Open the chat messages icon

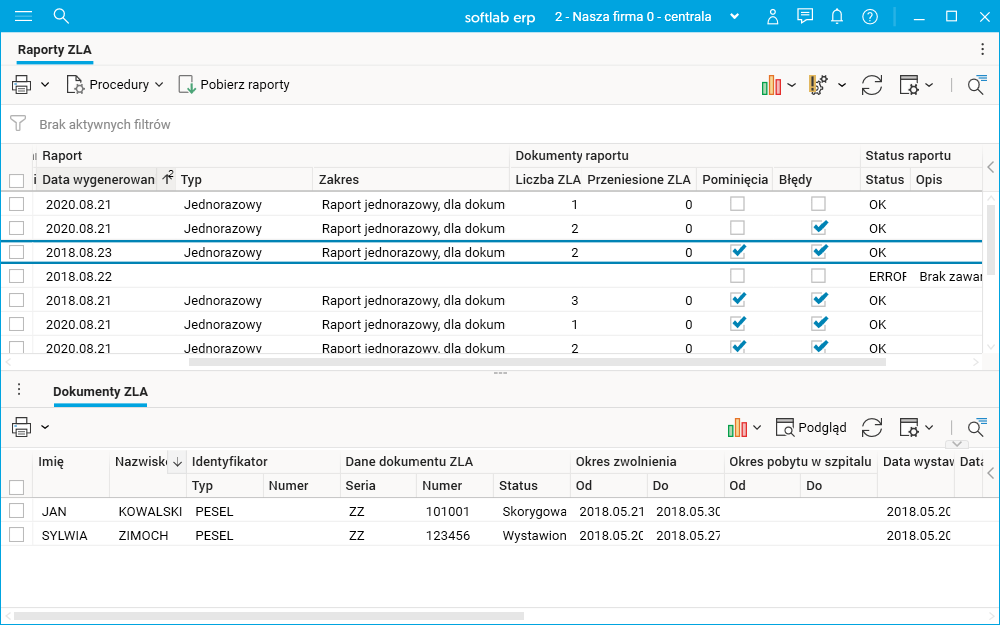point(805,16)
